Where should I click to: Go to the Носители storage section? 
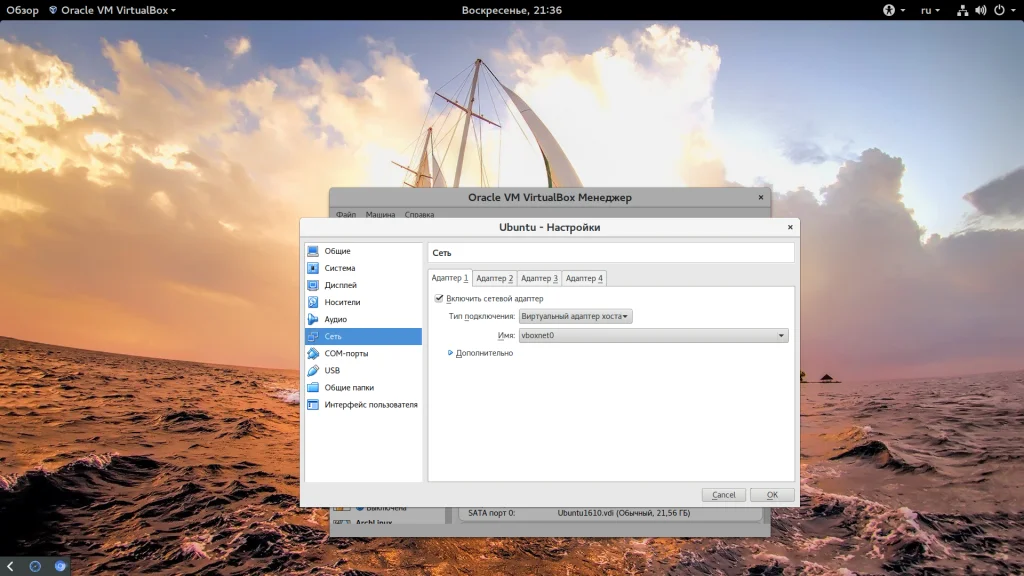pos(341,302)
